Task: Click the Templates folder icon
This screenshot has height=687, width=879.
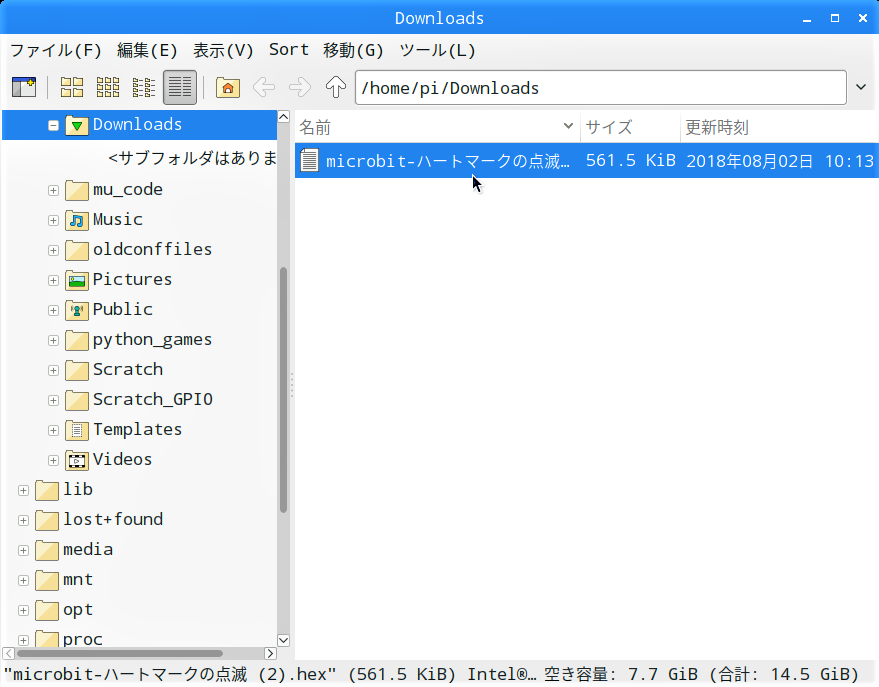Action: tap(77, 430)
